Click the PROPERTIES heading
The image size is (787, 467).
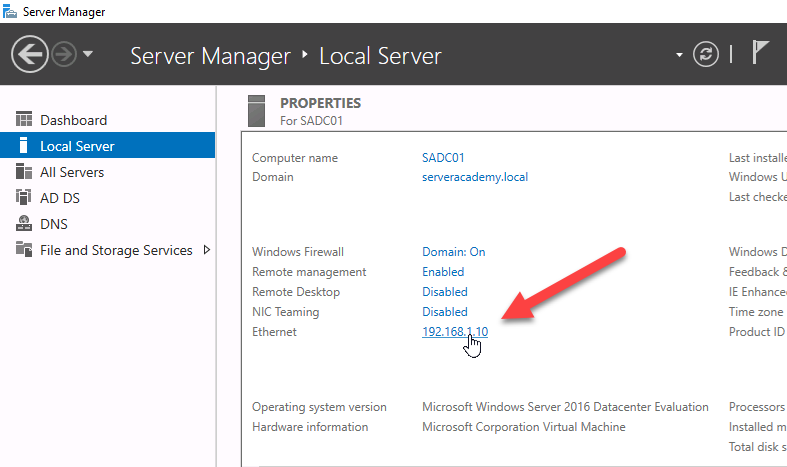pyautogui.click(x=320, y=103)
